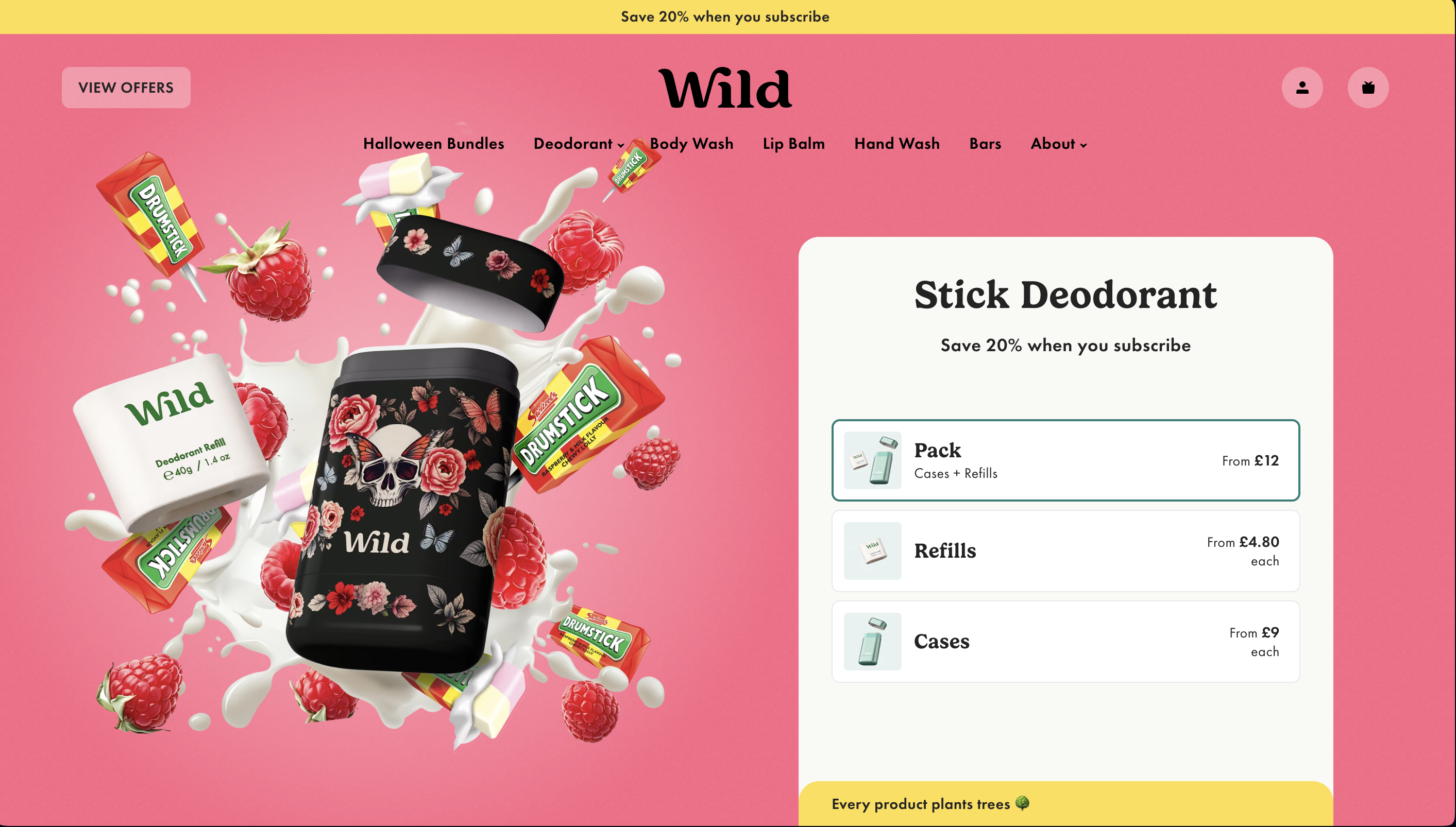The height and width of the screenshot is (827, 1456).
Task: Go to the Body Wash page
Action: coord(691,144)
